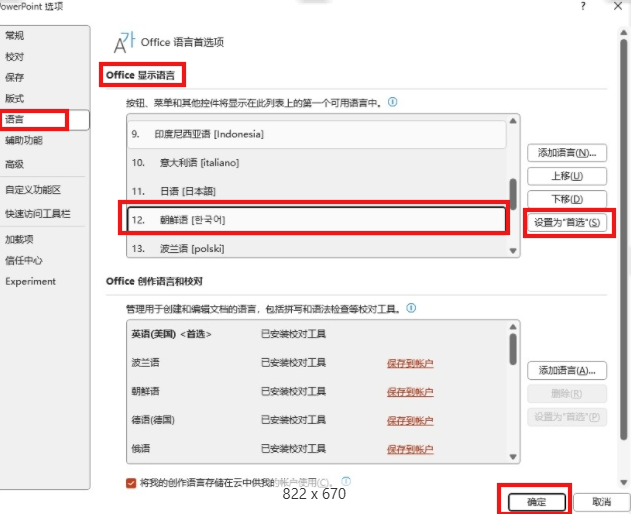The image size is (631, 514).
Task: Open the 高级 options category
Action: (x=14, y=164)
